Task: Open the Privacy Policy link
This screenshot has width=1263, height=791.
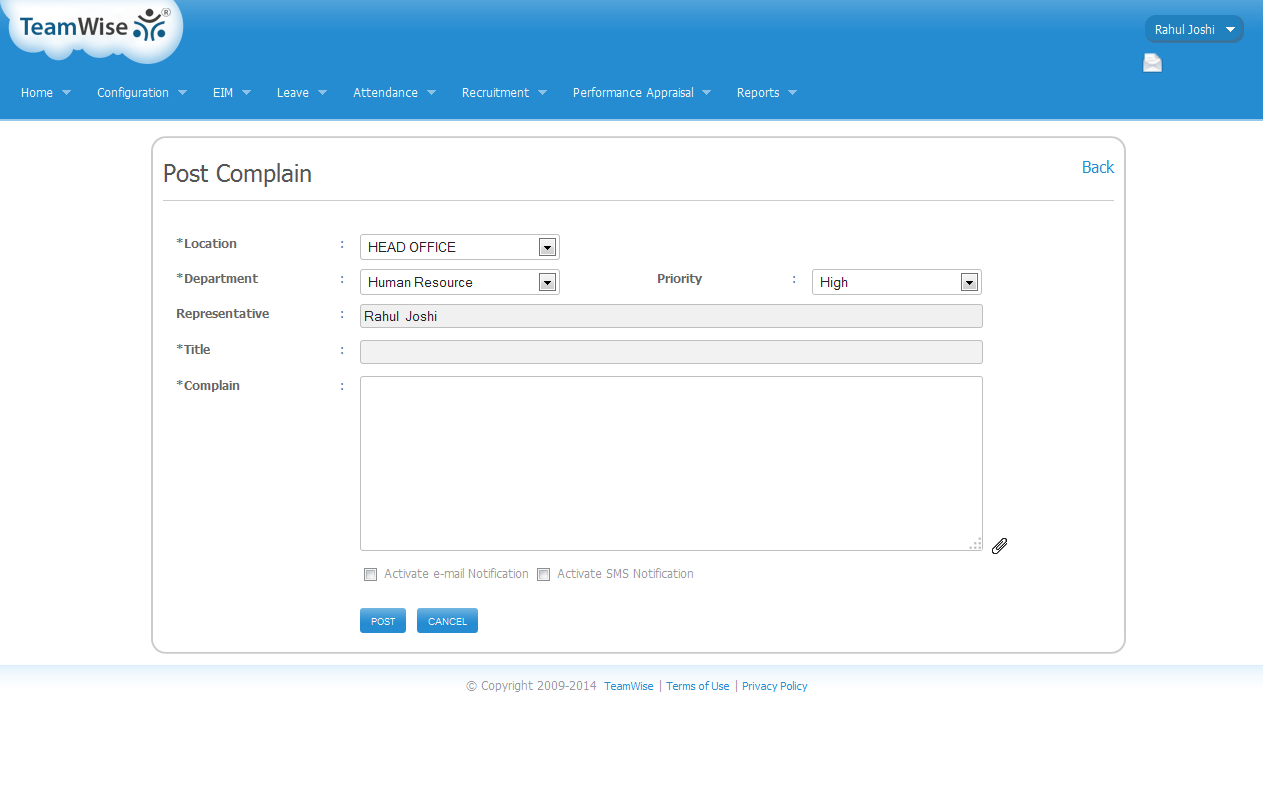Action: pos(774,686)
